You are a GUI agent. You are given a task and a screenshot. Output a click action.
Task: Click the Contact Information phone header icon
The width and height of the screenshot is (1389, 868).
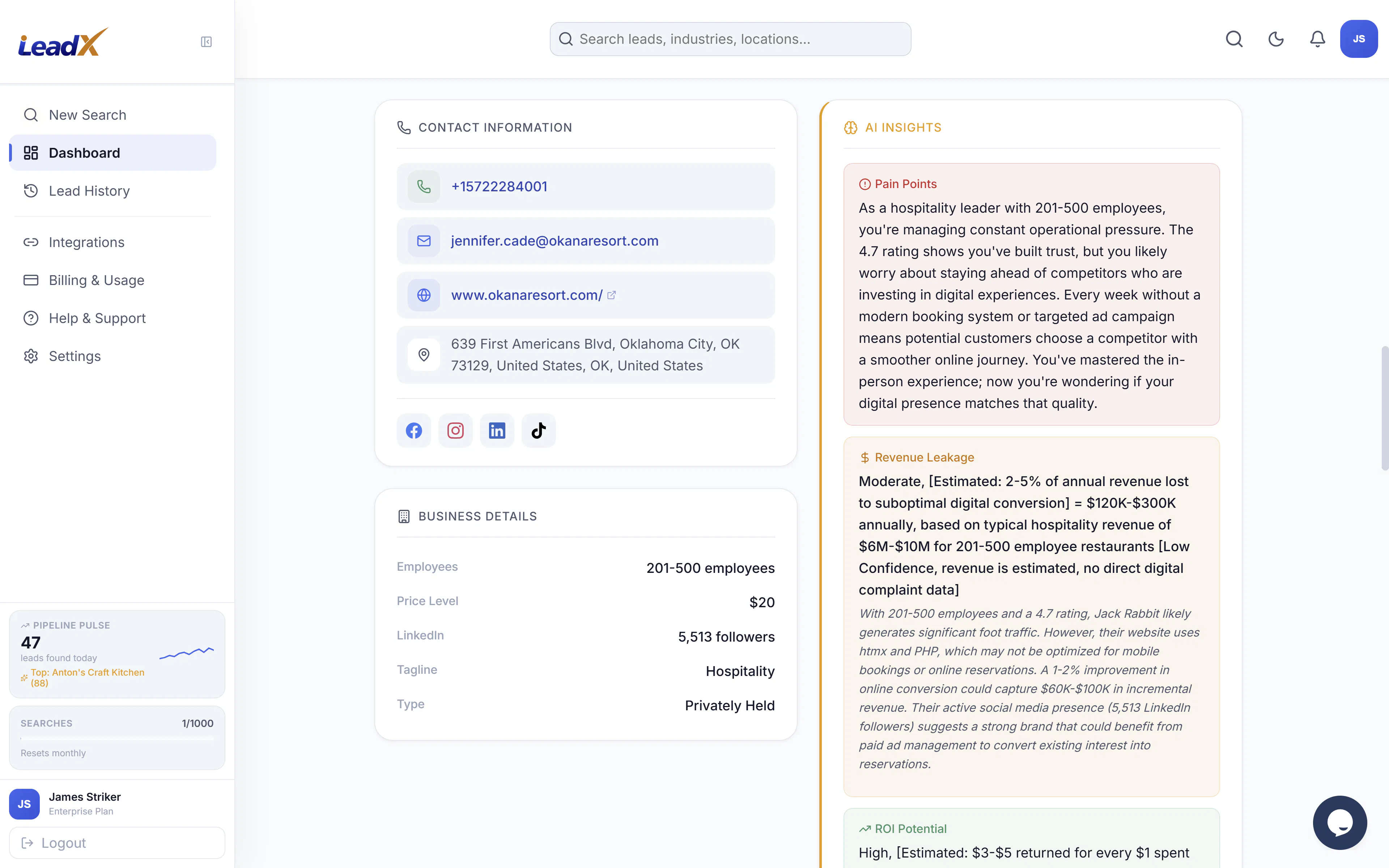coord(404,127)
